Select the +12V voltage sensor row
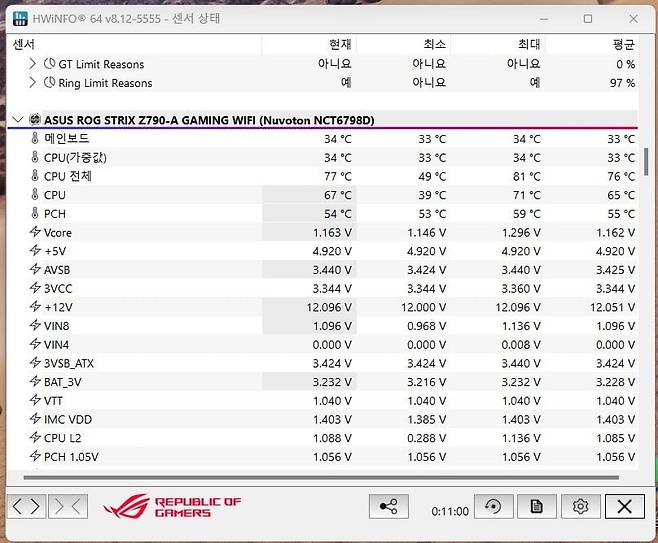 [323, 307]
